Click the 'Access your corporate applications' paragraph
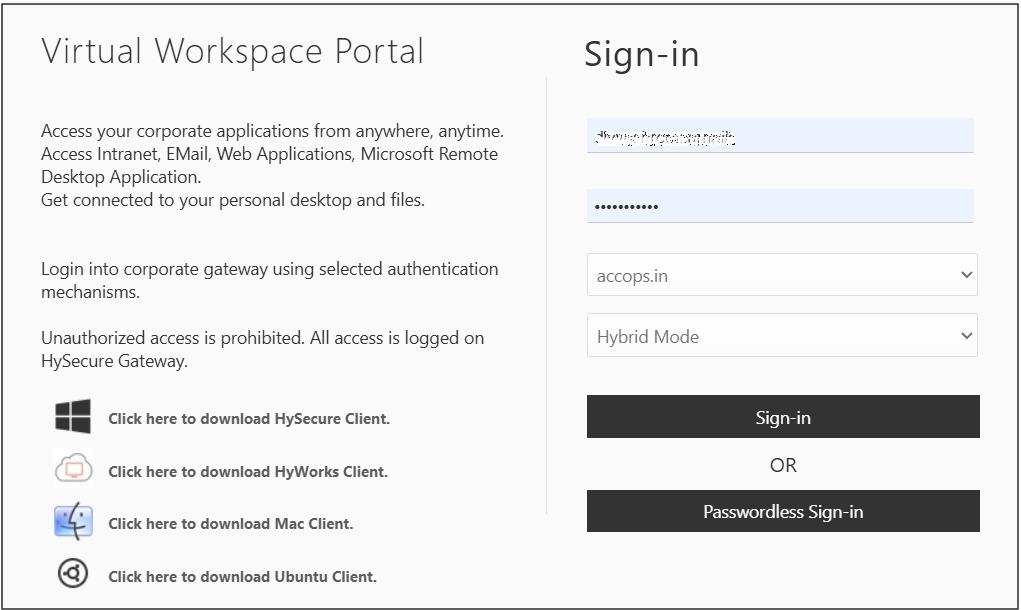 (x=272, y=154)
